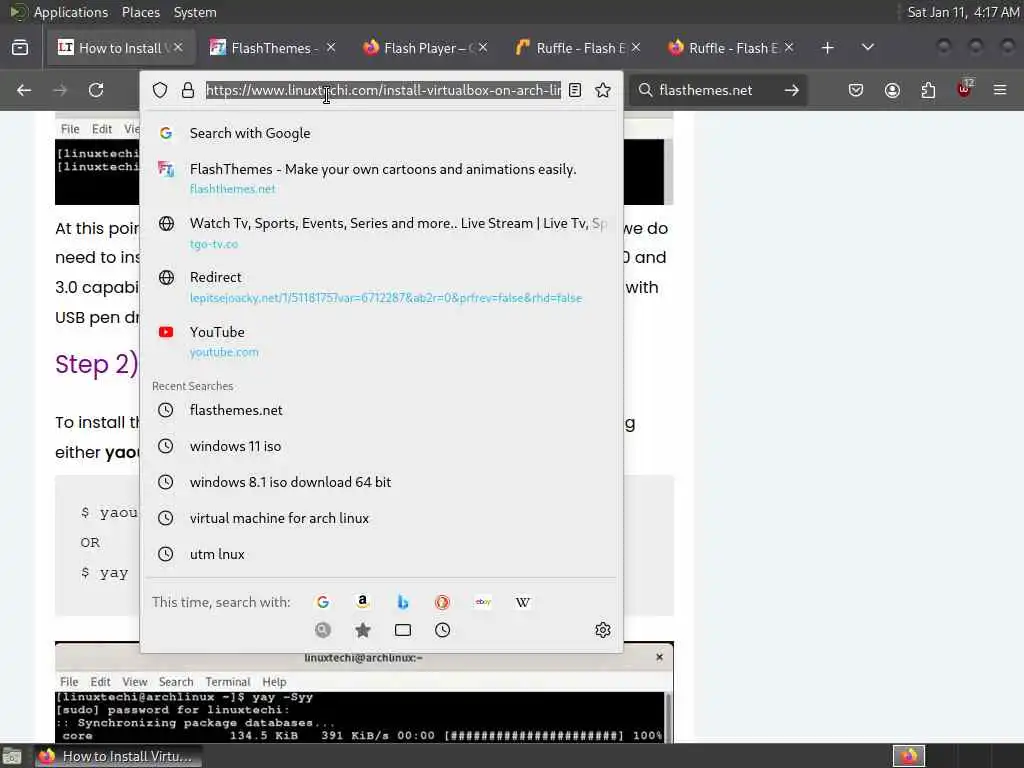Click the clock showing Sat Jan 11
Screen dimensions: 1024x768
(963, 12)
